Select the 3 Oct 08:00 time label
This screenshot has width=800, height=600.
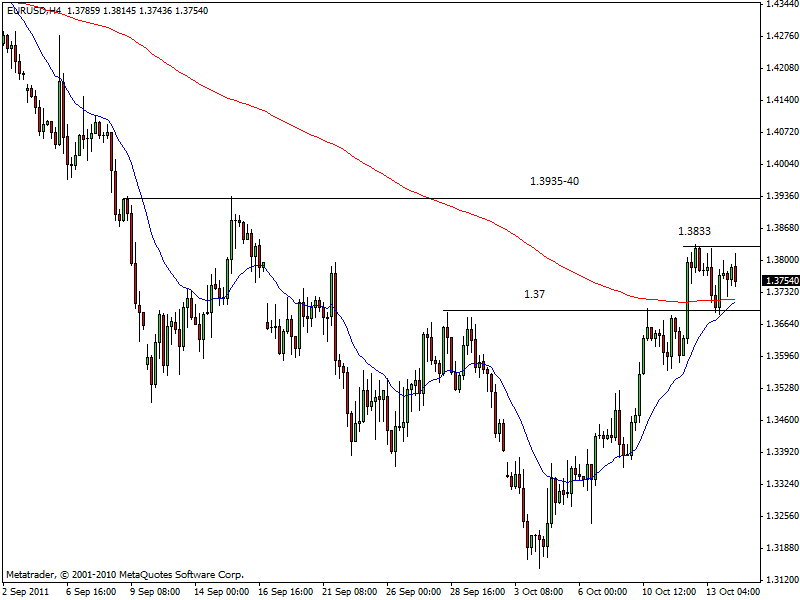coord(540,591)
